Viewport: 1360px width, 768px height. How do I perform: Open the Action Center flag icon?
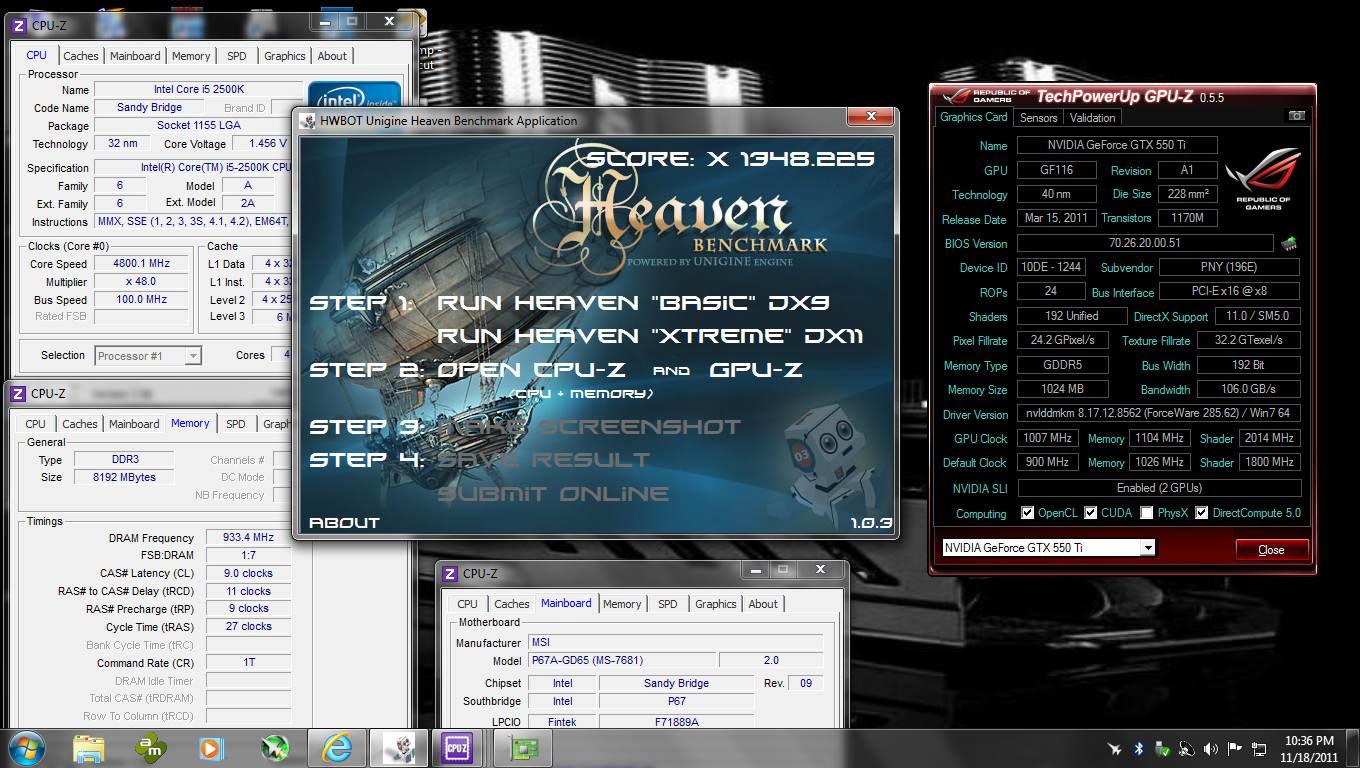click(1235, 748)
